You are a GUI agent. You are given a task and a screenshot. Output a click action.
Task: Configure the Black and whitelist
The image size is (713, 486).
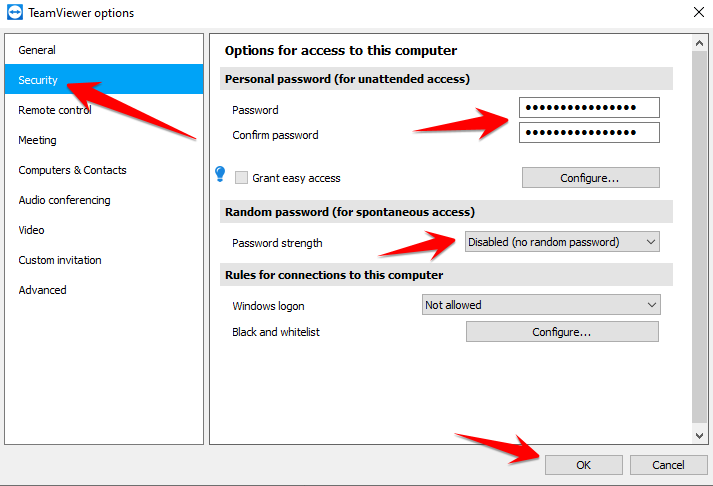[x=562, y=332]
